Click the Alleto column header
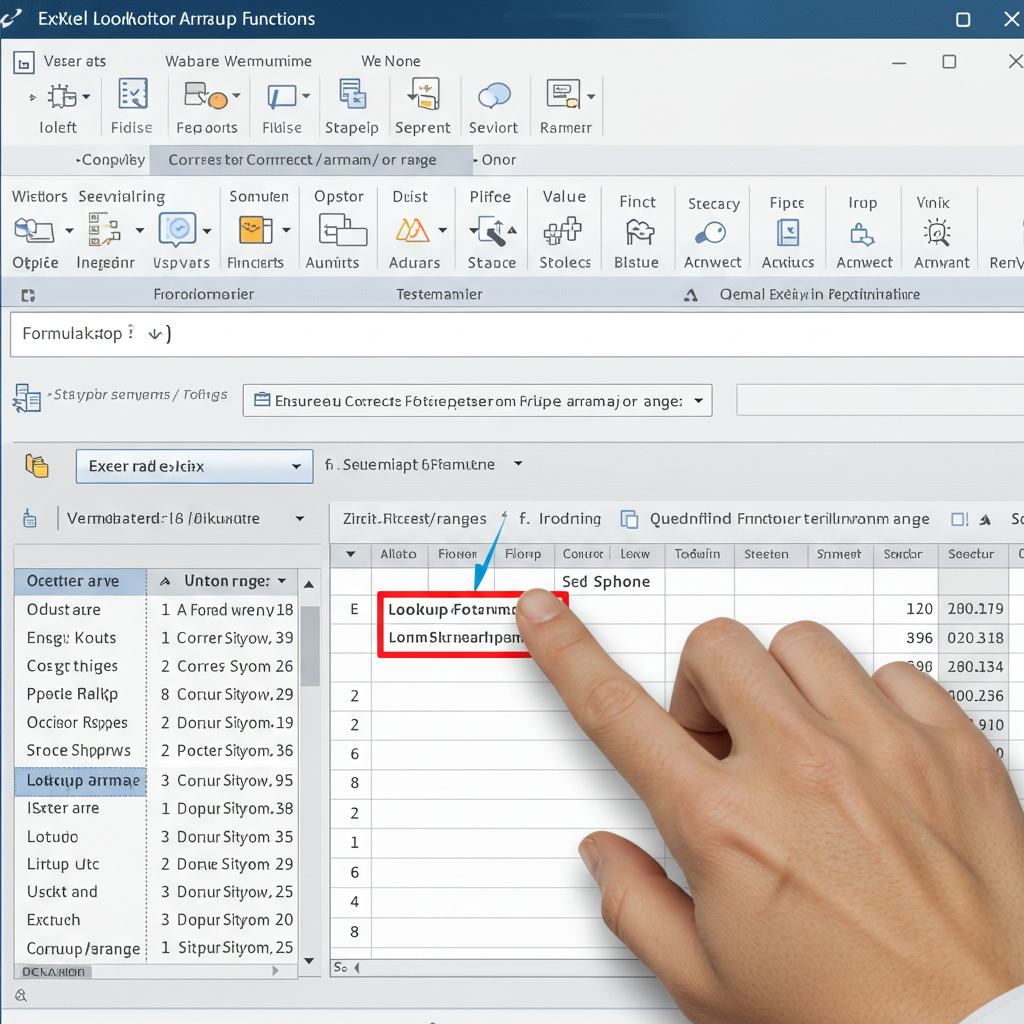The height and width of the screenshot is (1024, 1024). [398, 554]
